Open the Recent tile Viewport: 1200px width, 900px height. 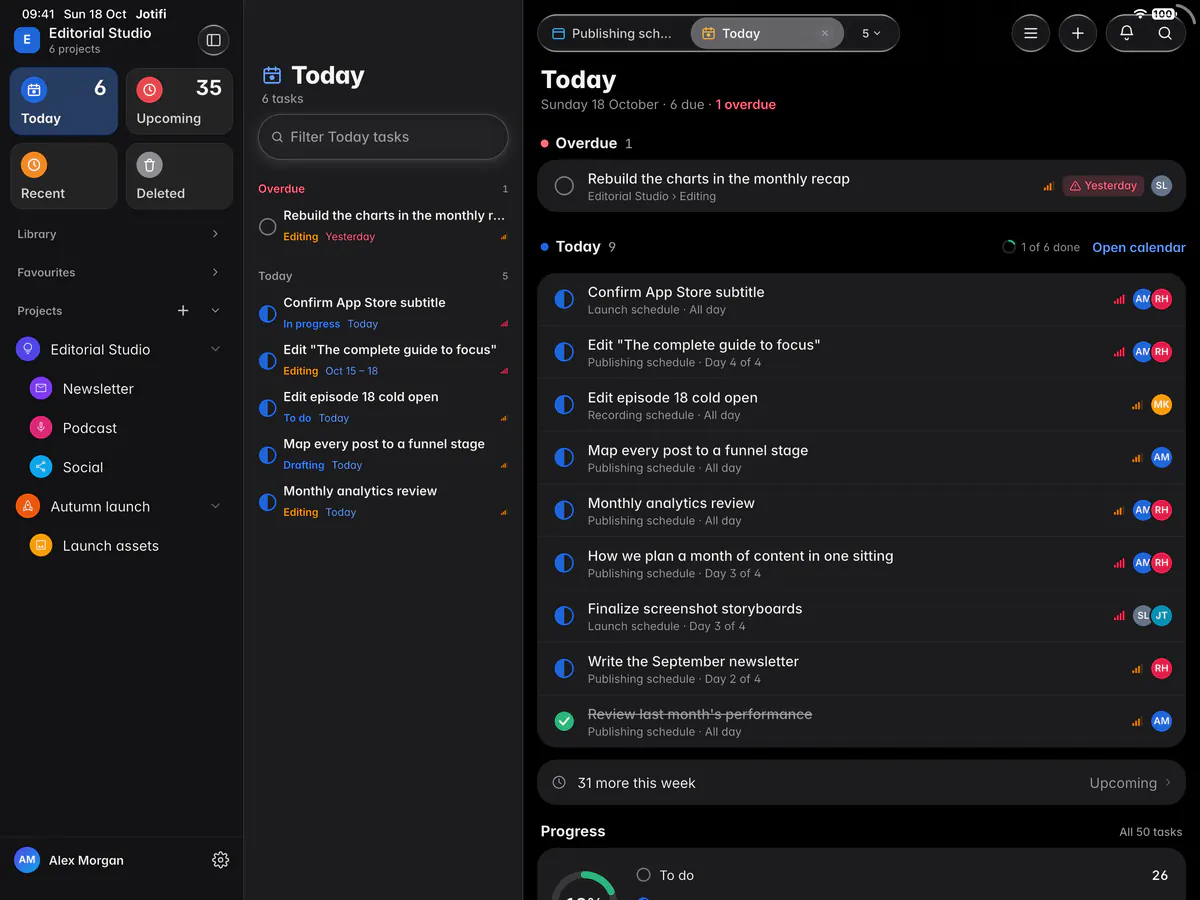(64, 176)
